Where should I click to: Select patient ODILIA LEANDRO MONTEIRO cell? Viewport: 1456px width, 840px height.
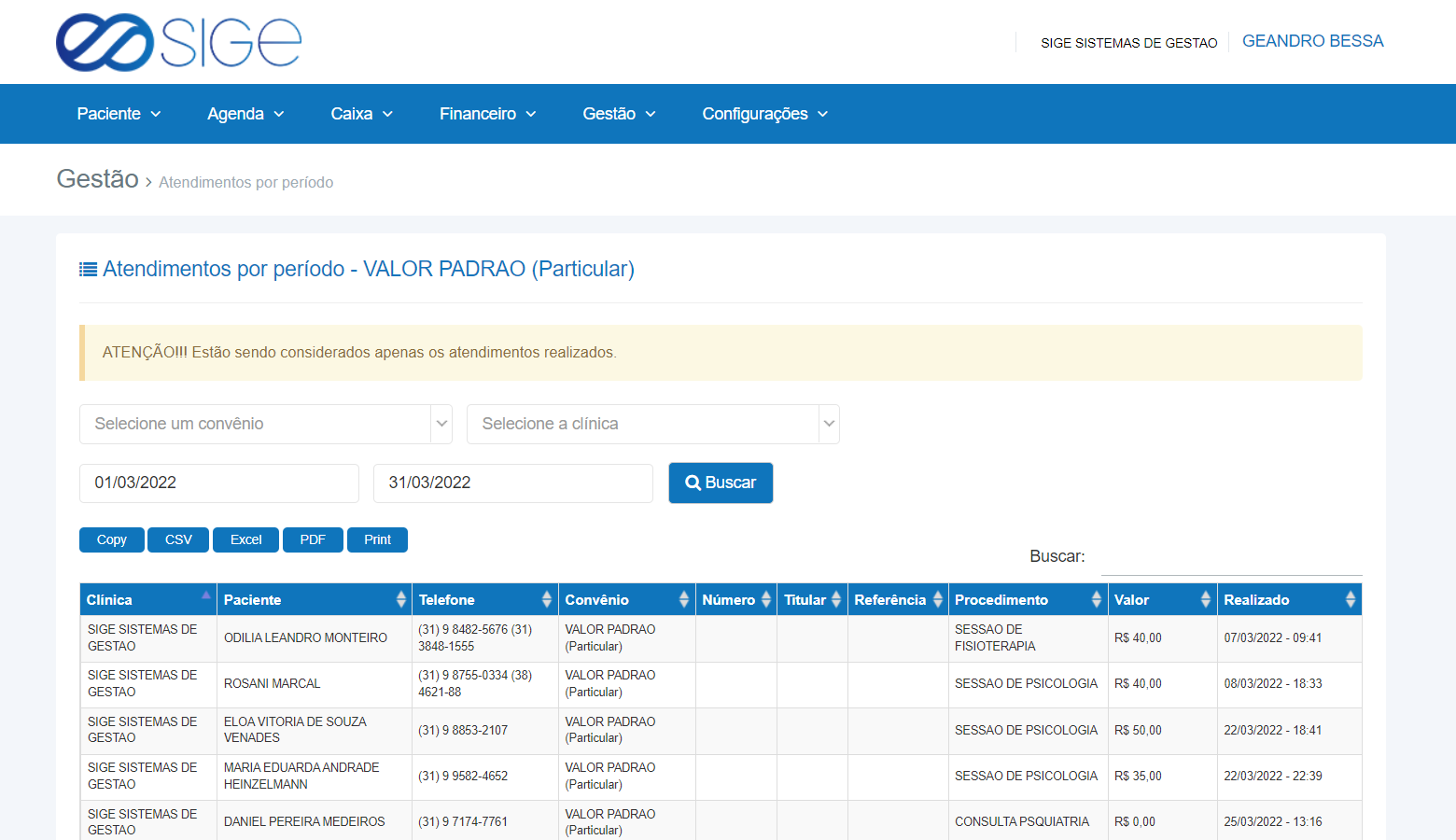coord(315,638)
